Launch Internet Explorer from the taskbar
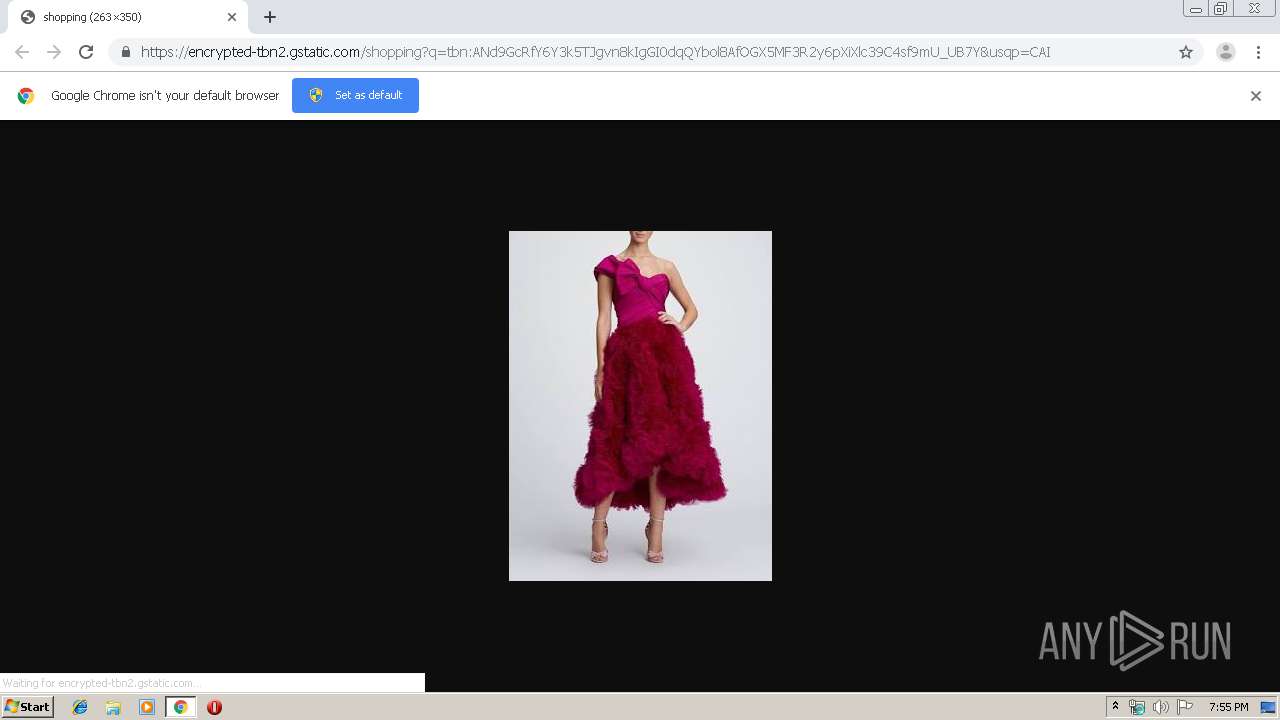 pos(80,707)
